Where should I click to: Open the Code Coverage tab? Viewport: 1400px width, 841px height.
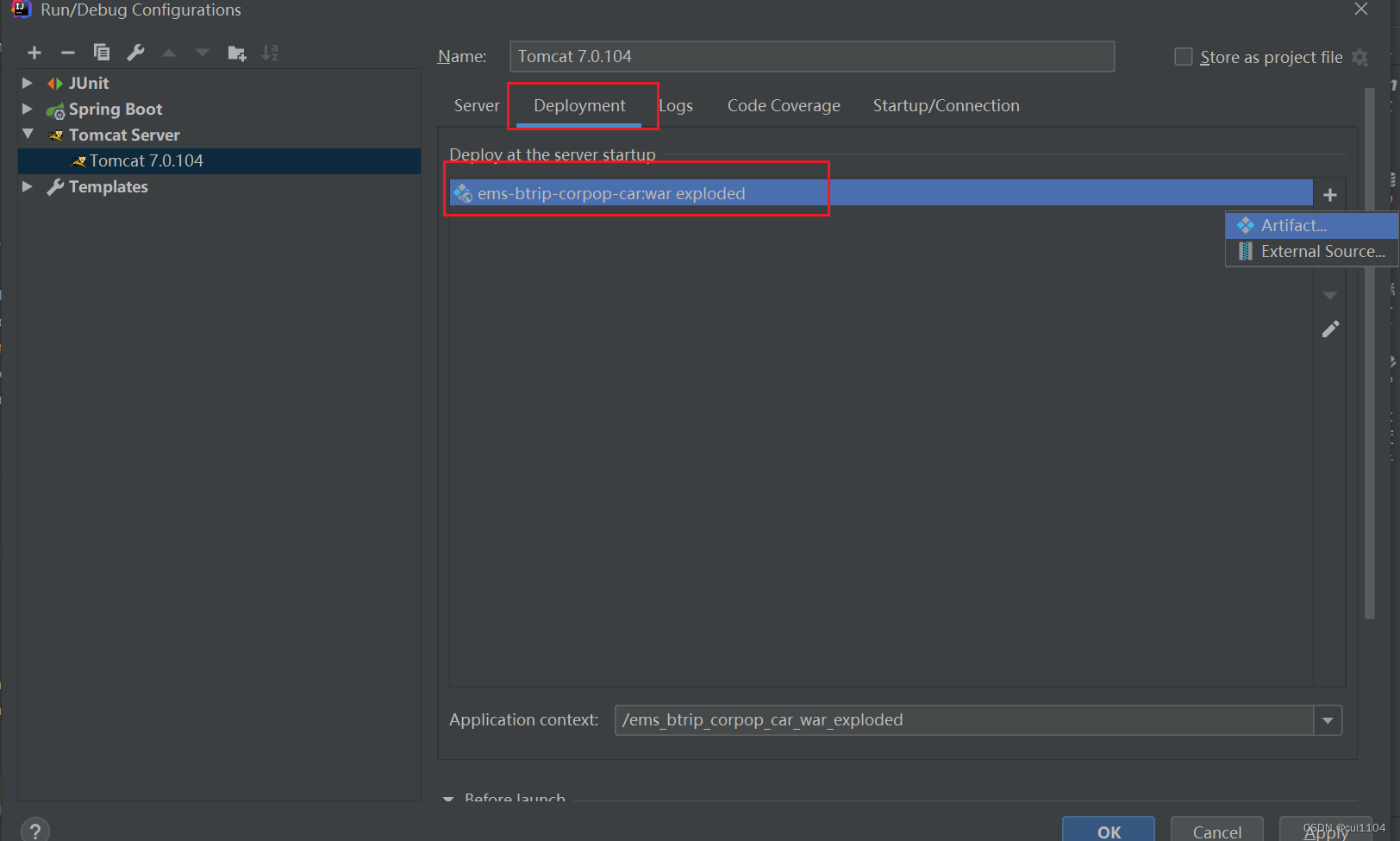(x=784, y=105)
